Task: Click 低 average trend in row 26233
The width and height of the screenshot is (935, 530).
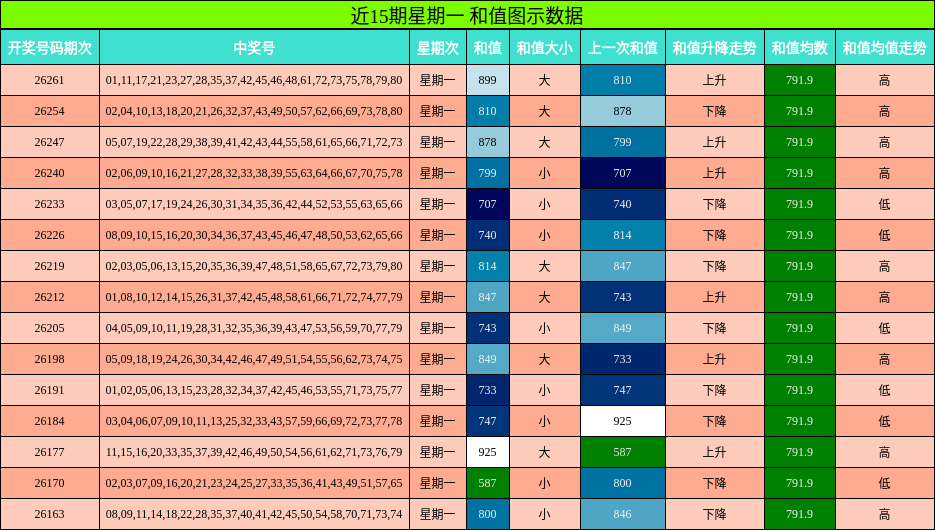Action: pyautogui.click(x=885, y=204)
